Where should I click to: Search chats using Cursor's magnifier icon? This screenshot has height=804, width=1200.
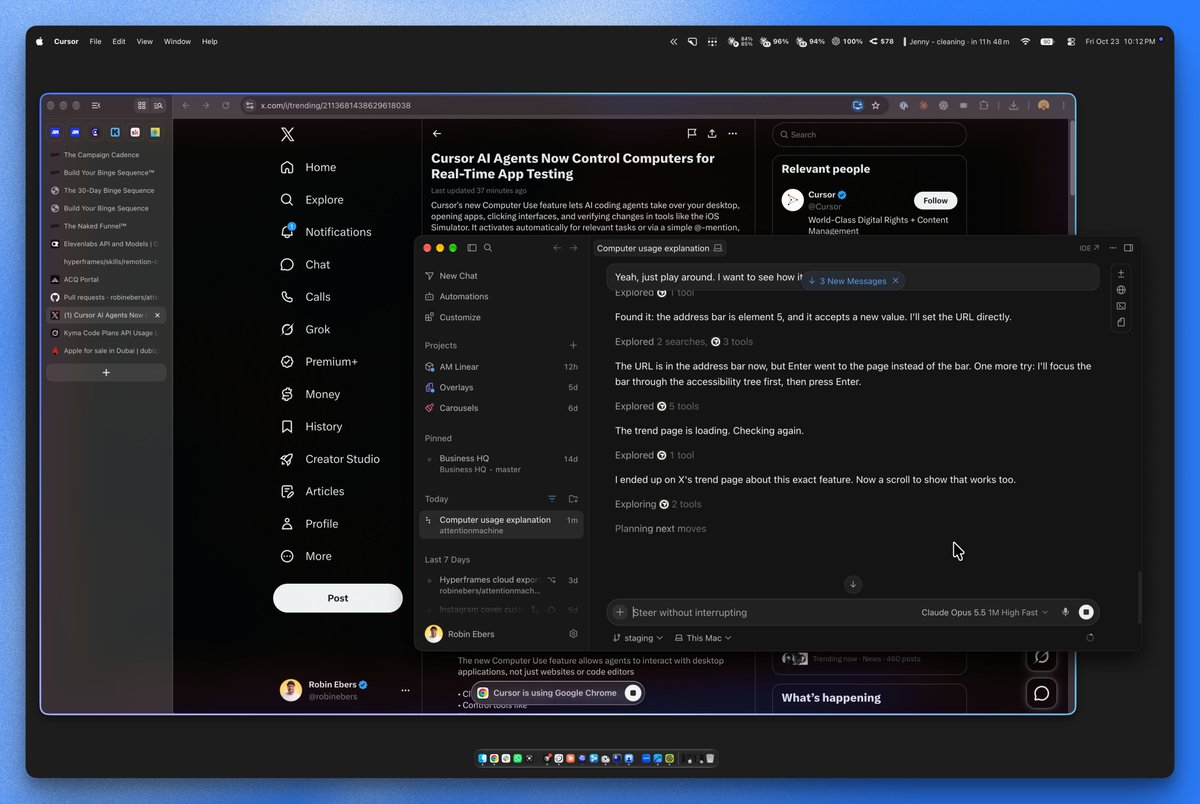488,248
